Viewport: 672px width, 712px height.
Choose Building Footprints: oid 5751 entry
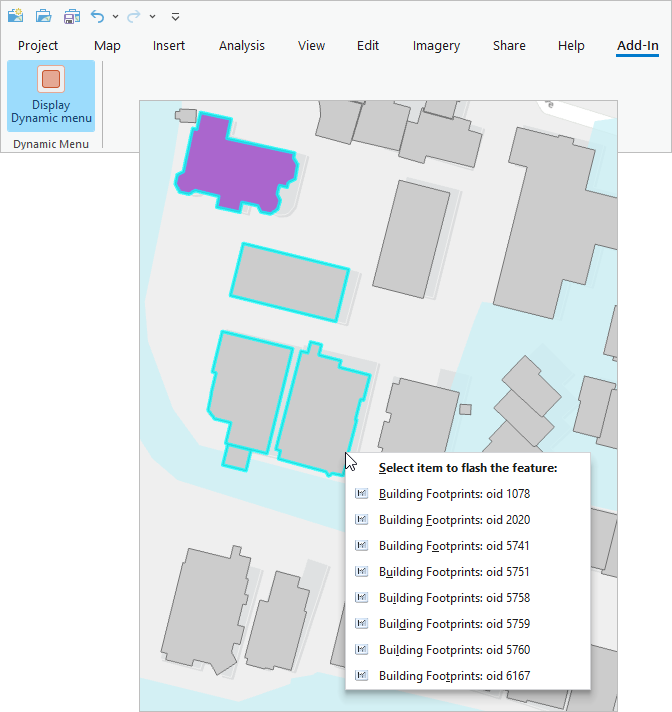point(454,572)
